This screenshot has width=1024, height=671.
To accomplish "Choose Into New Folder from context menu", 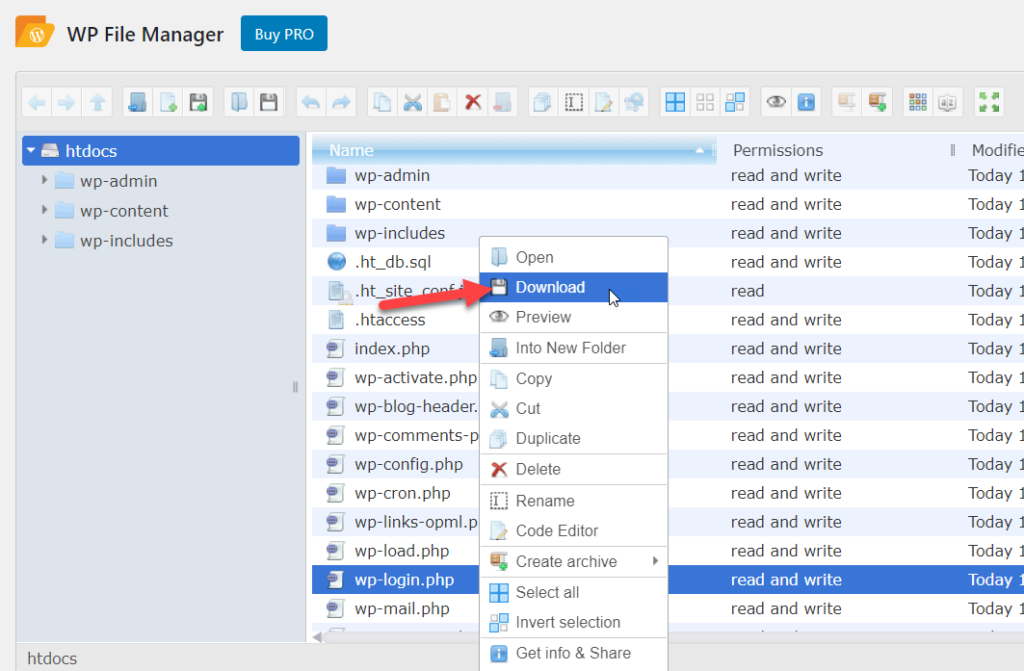I will (573, 348).
